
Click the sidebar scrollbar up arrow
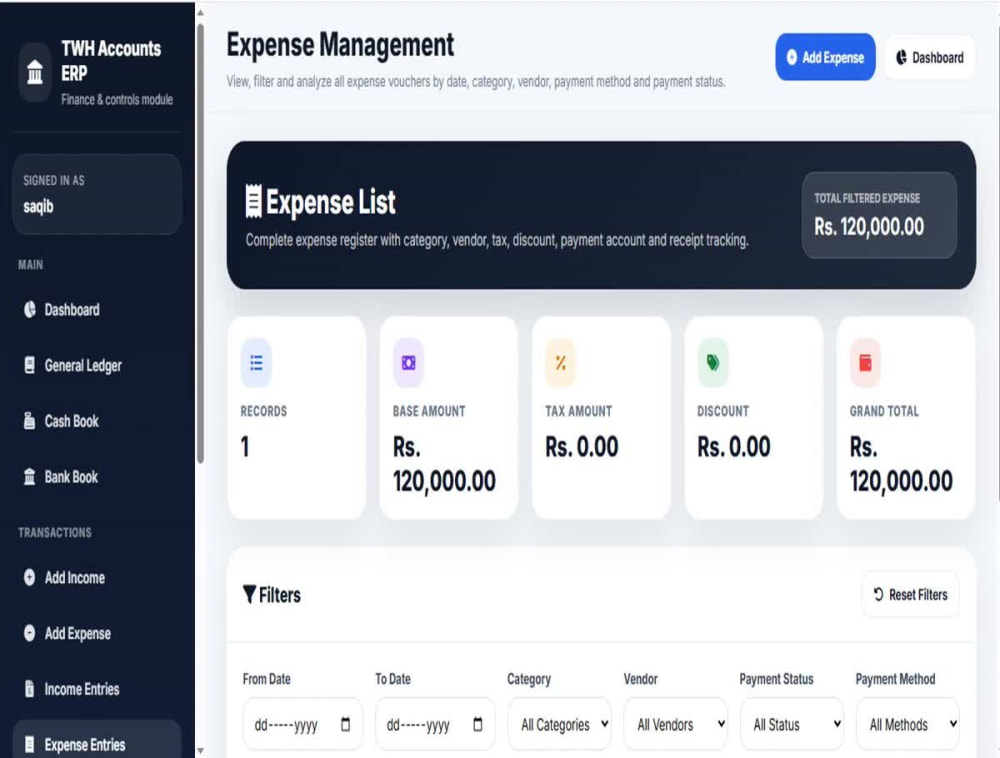coord(200,11)
